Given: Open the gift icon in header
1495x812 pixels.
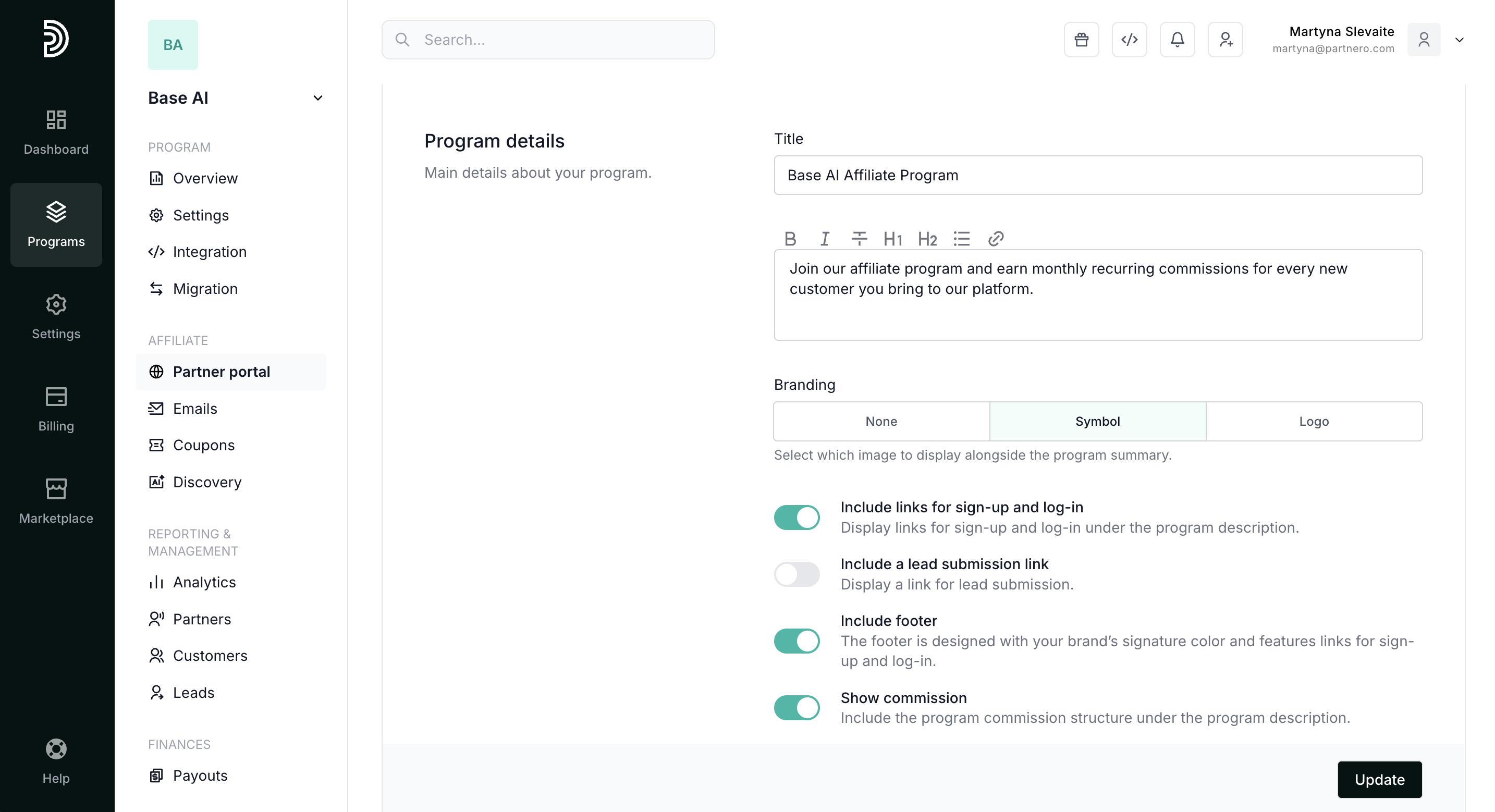Looking at the screenshot, I should click(x=1081, y=40).
